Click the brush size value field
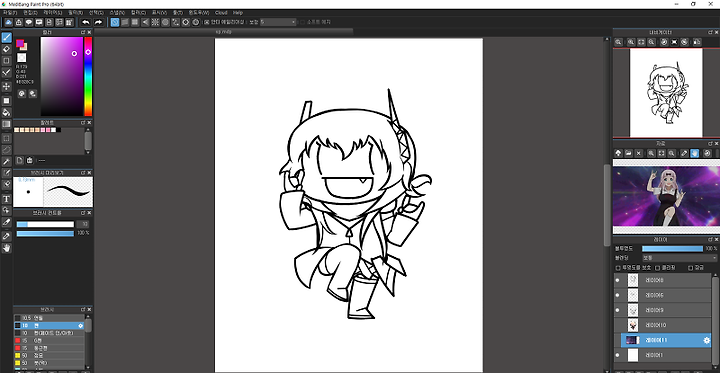The height and width of the screenshot is (373, 720). click(83, 224)
